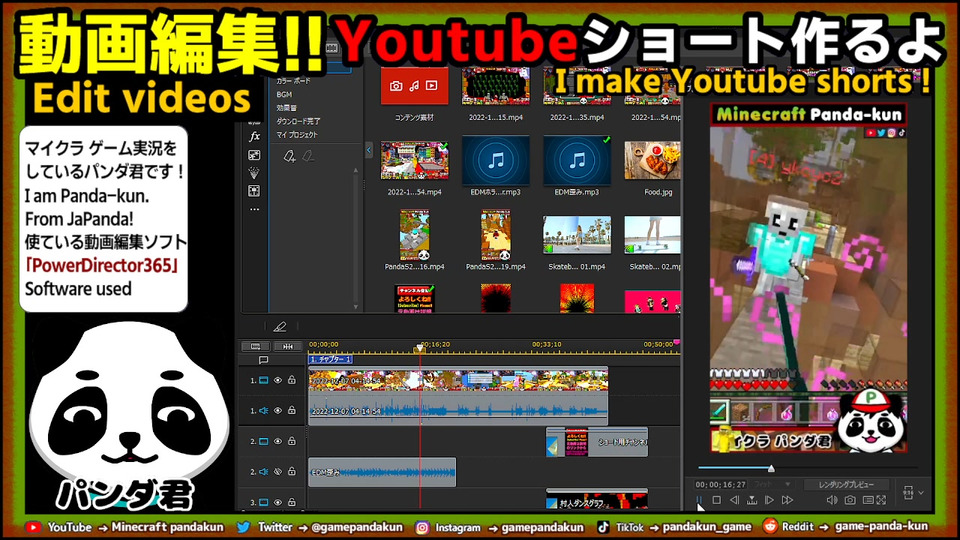The image size is (960, 540).
Task: Step to the previous frame
Action: pyautogui.click(x=734, y=500)
